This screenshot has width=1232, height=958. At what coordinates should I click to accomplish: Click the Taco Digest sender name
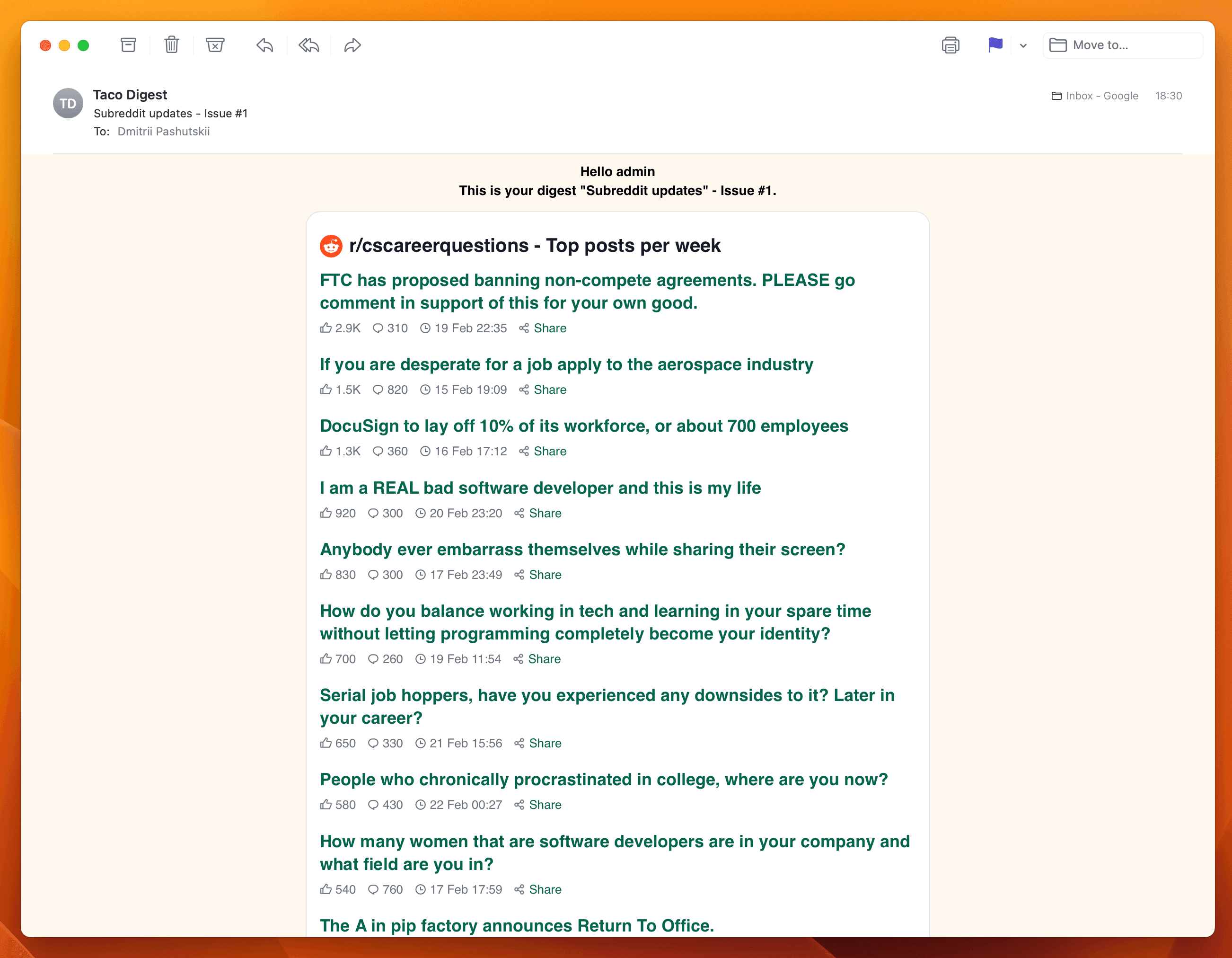click(x=130, y=95)
